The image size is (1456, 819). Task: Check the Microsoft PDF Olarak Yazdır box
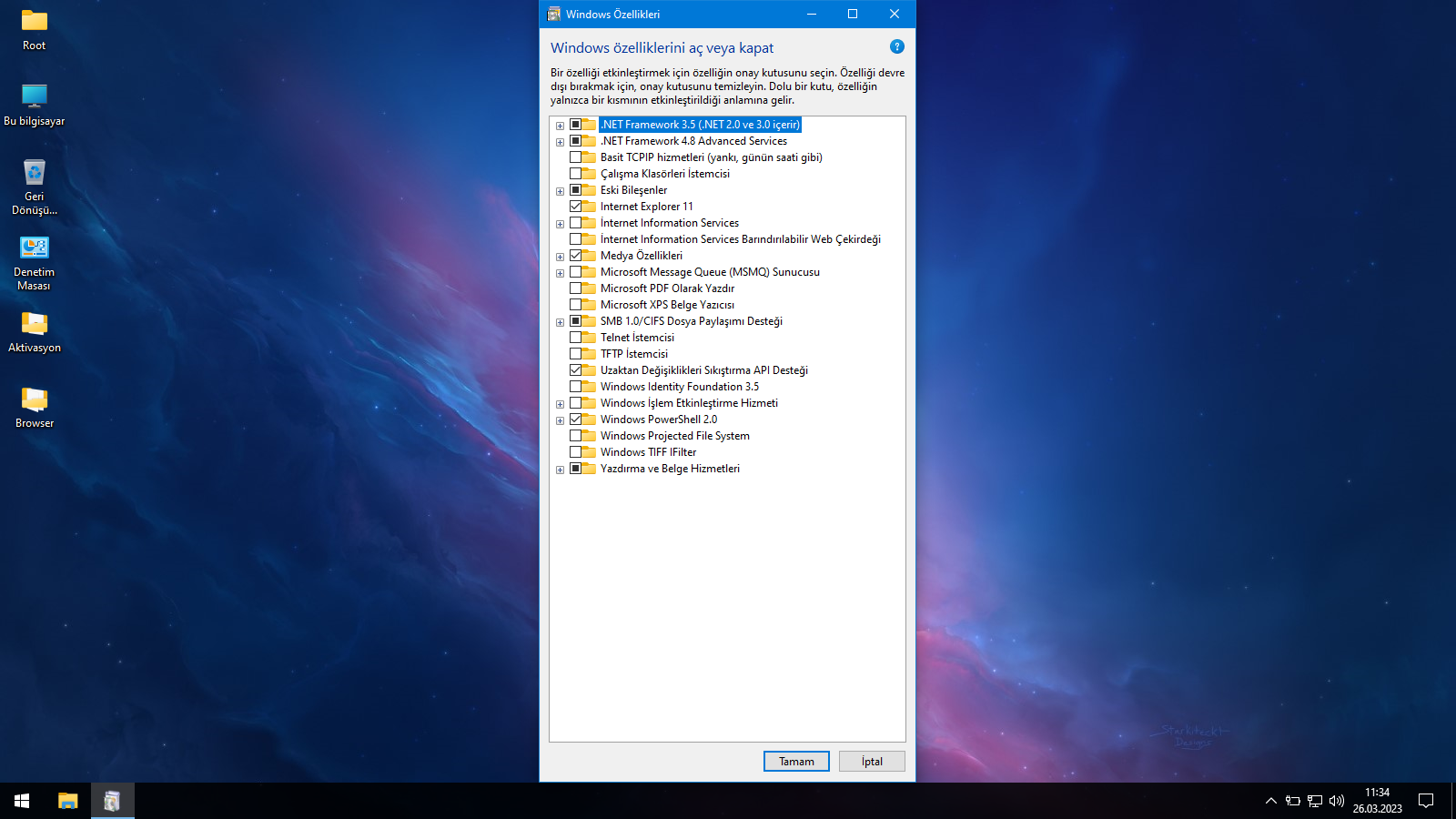tap(575, 288)
